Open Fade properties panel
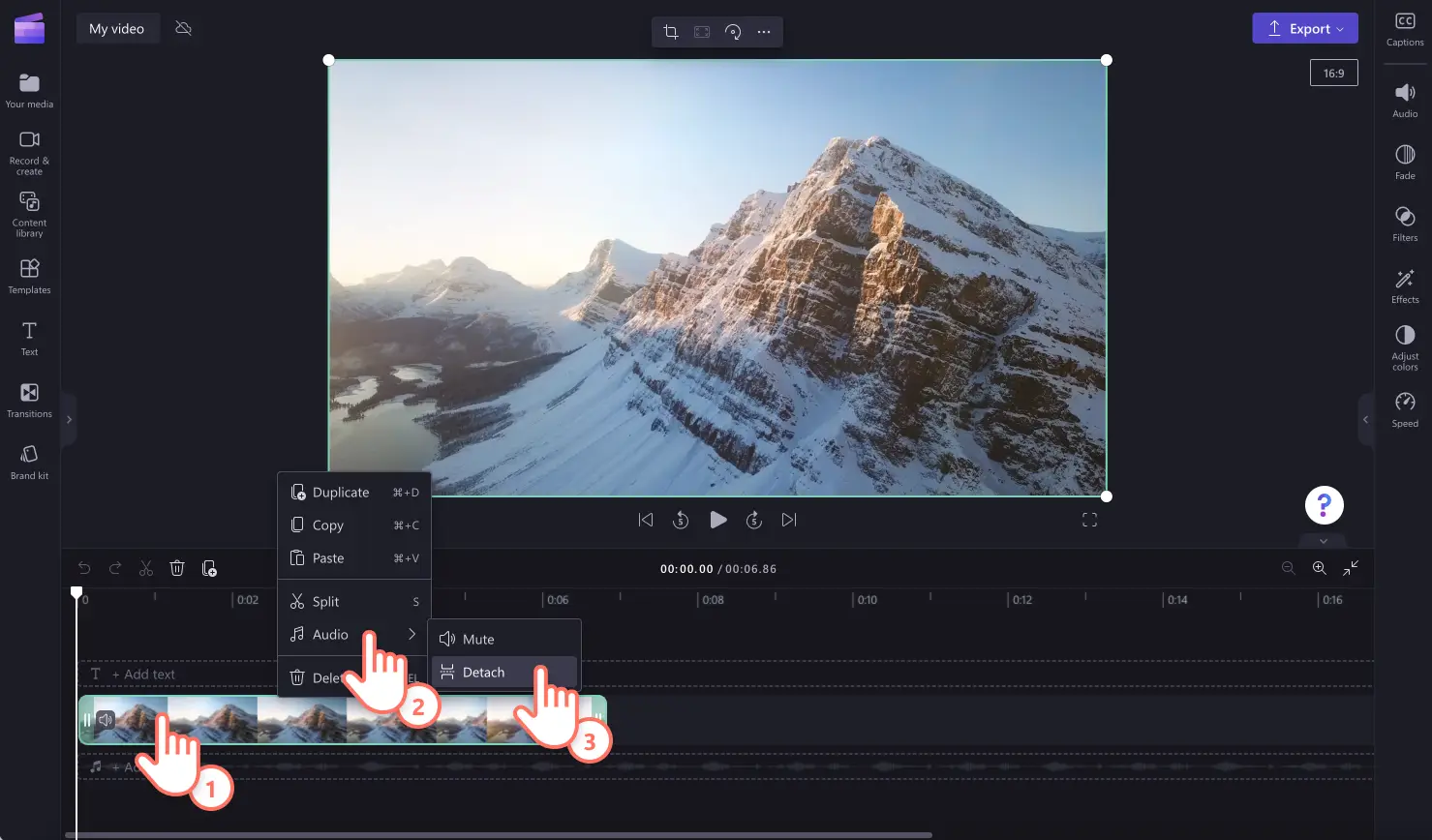The height and width of the screenshot is (840, 1432). pos(1405,163)
